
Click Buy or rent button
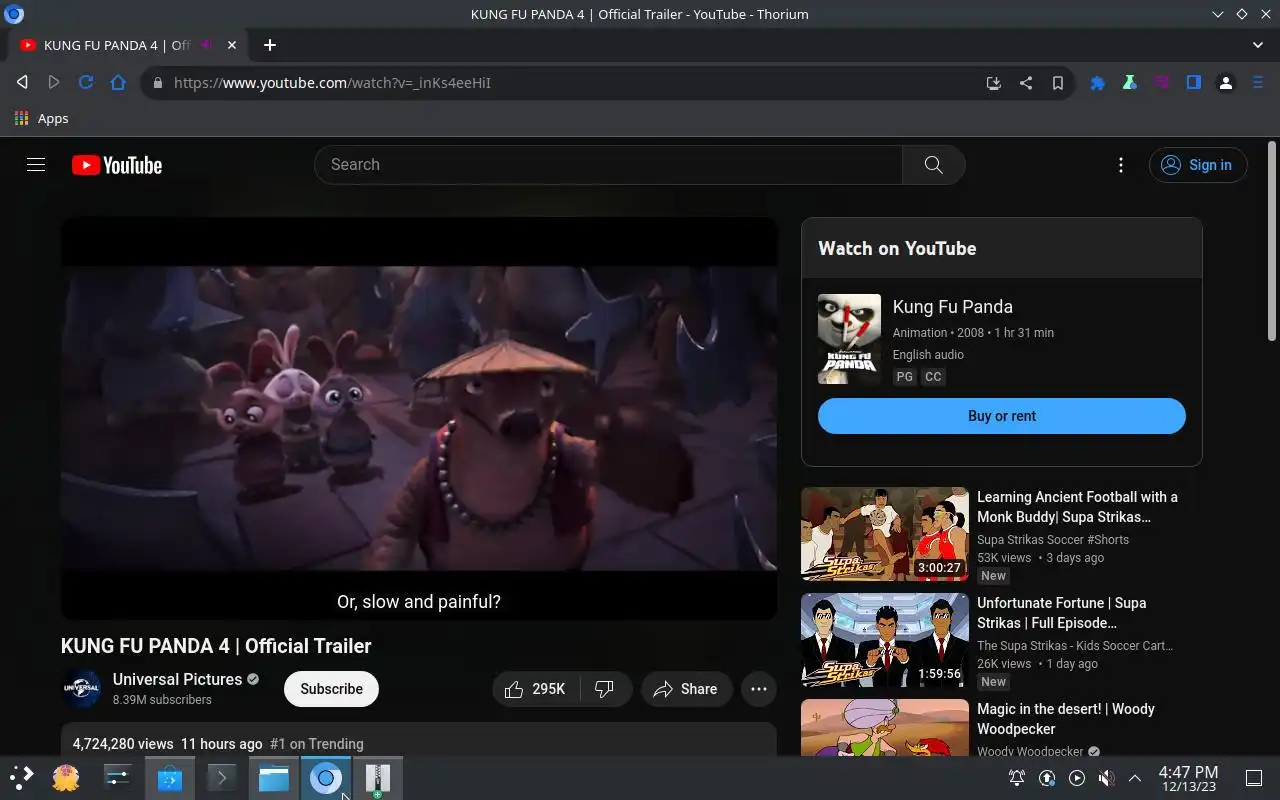[x=1002, y=416]
